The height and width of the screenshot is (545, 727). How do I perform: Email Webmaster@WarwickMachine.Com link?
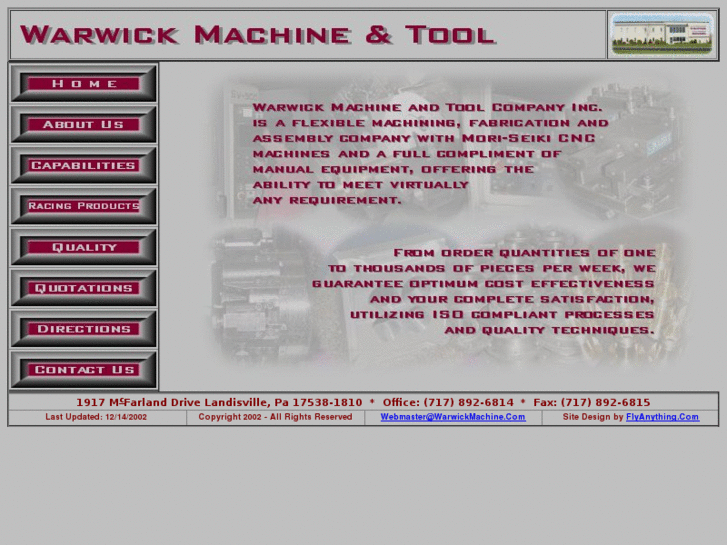point(453,417)
